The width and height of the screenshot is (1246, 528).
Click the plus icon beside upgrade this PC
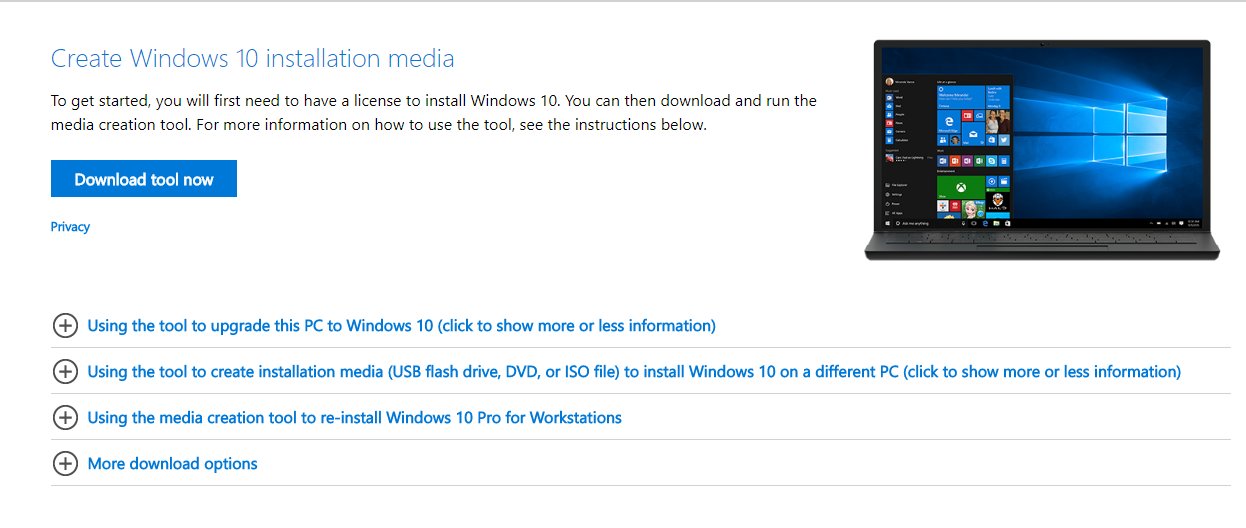(65, 325)
